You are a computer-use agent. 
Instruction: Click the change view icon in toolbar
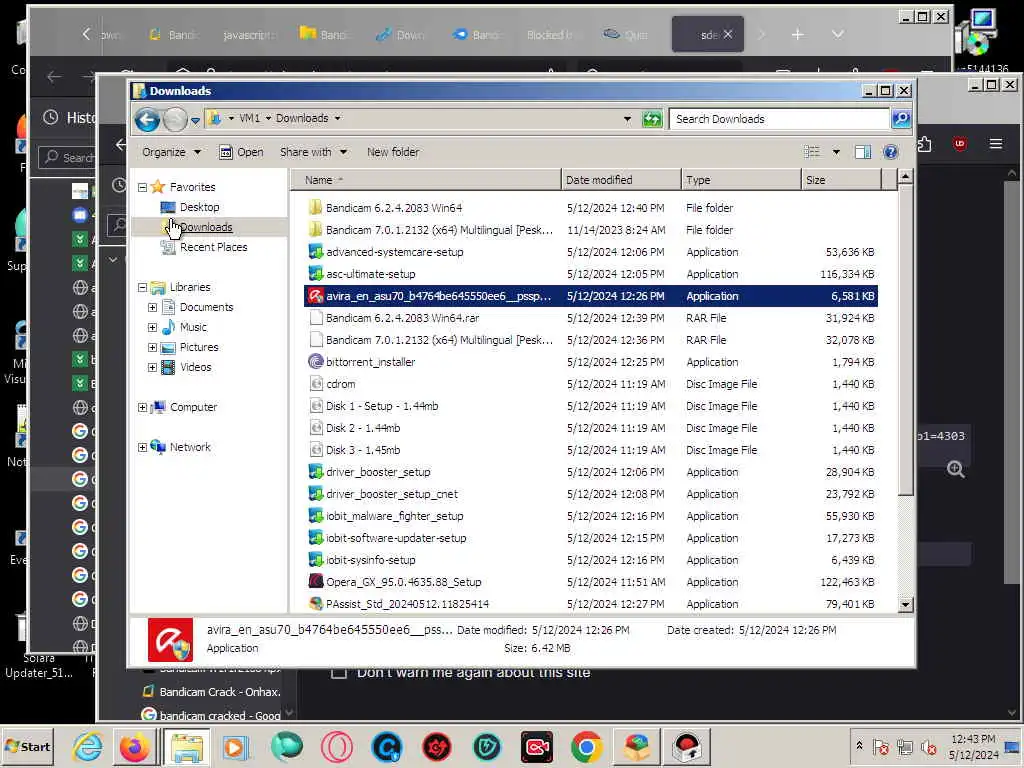coord(812,152)
